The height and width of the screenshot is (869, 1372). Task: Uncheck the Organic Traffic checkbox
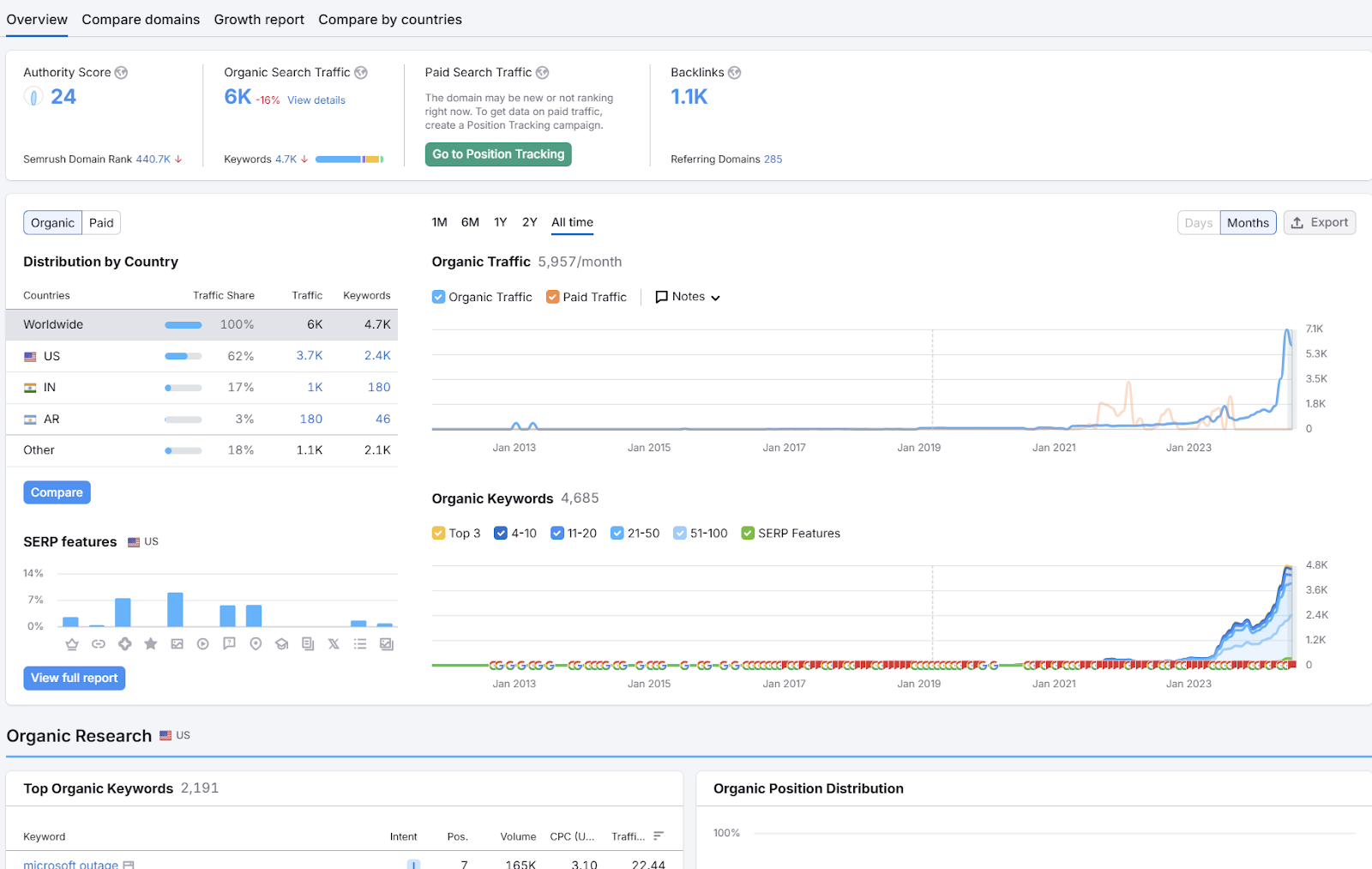point(438,297)
